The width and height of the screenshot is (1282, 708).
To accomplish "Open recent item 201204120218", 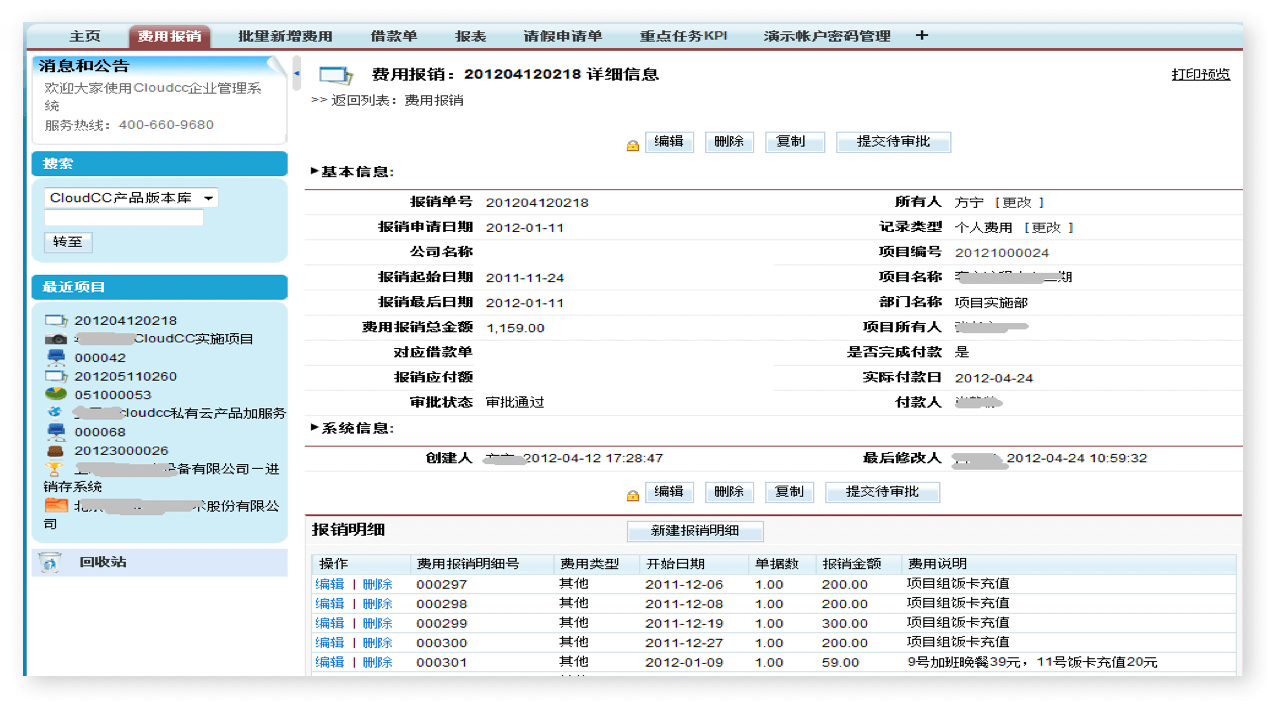I will [125, 320].
